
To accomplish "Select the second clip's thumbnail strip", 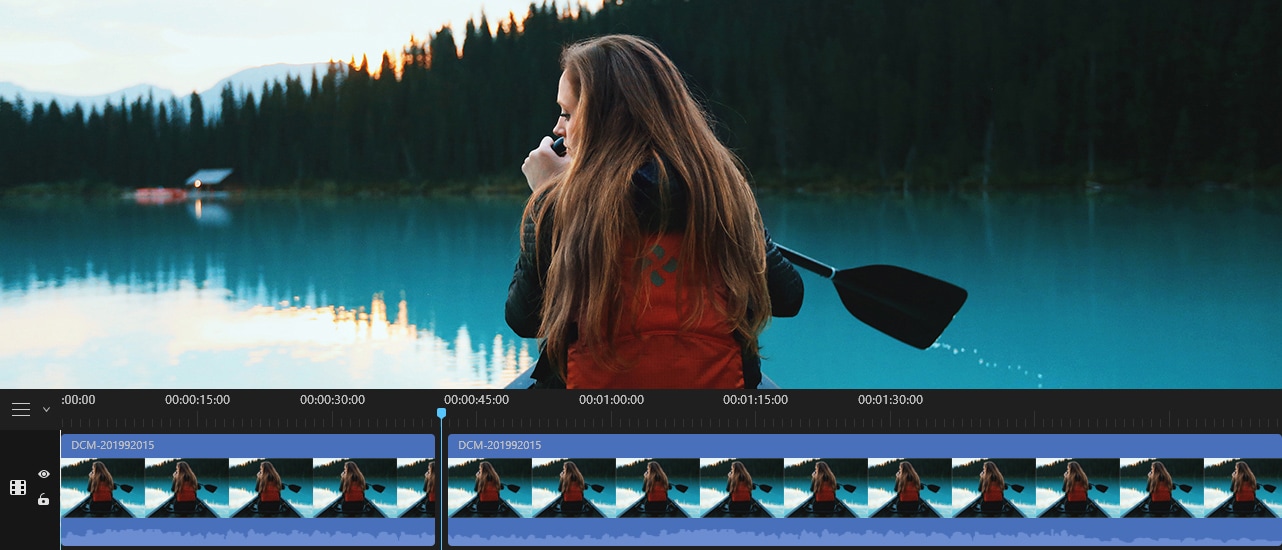I will [864, 487].
